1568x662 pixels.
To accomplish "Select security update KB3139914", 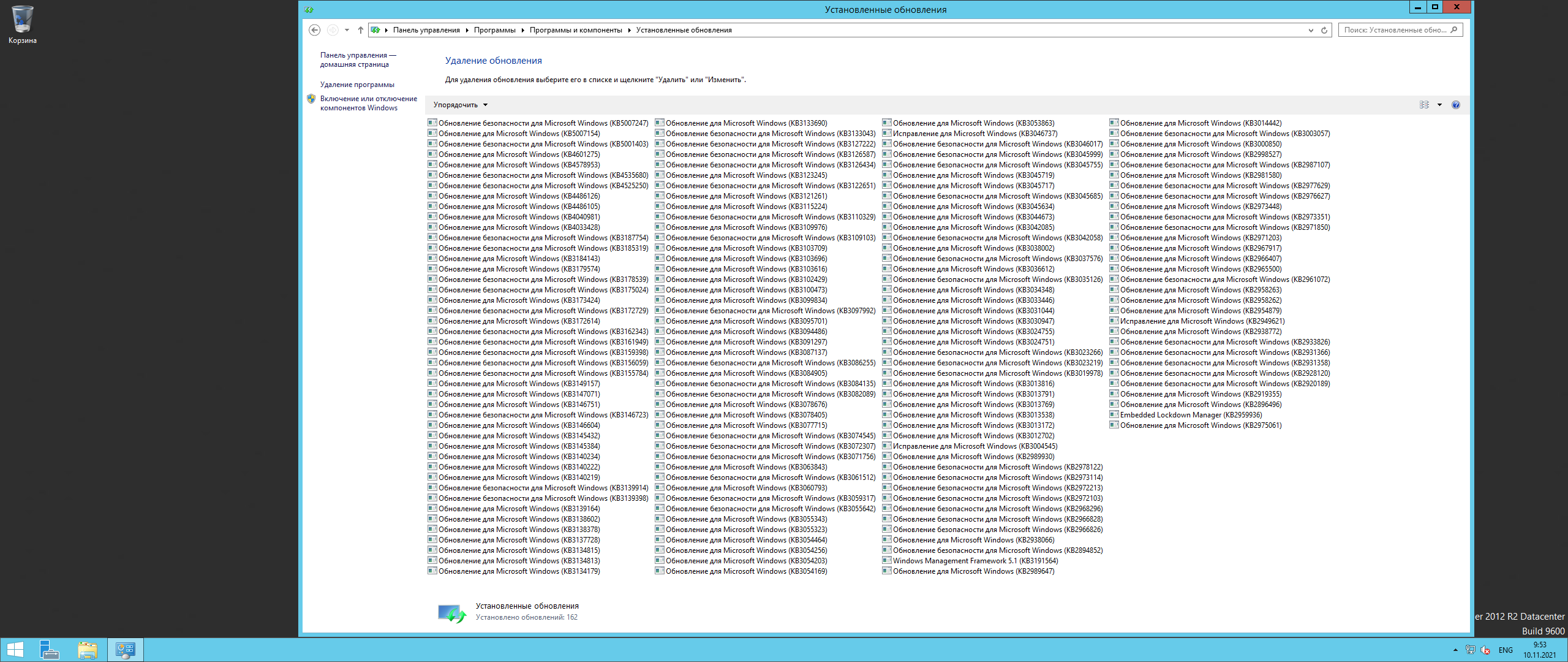I will 538,488.
